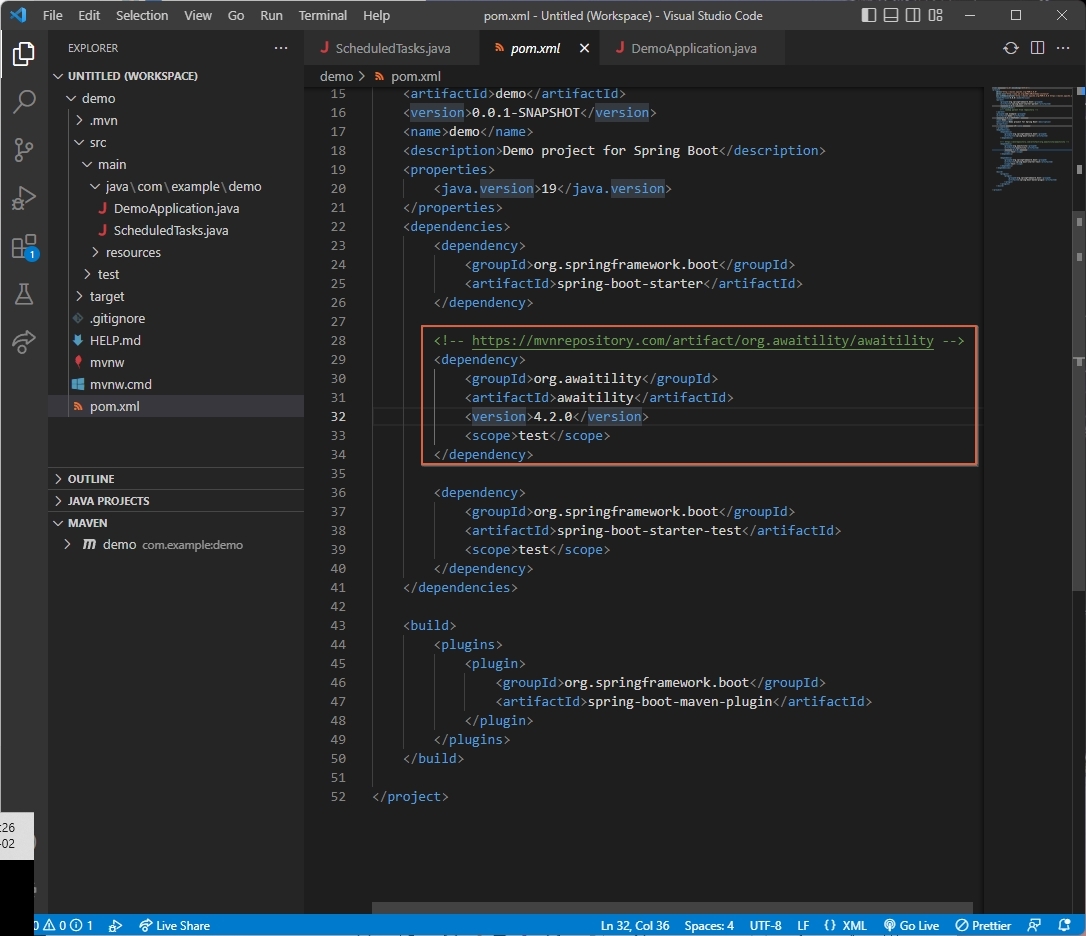Open the View menu
The image size is (1086, 936).
pos(197,15)
